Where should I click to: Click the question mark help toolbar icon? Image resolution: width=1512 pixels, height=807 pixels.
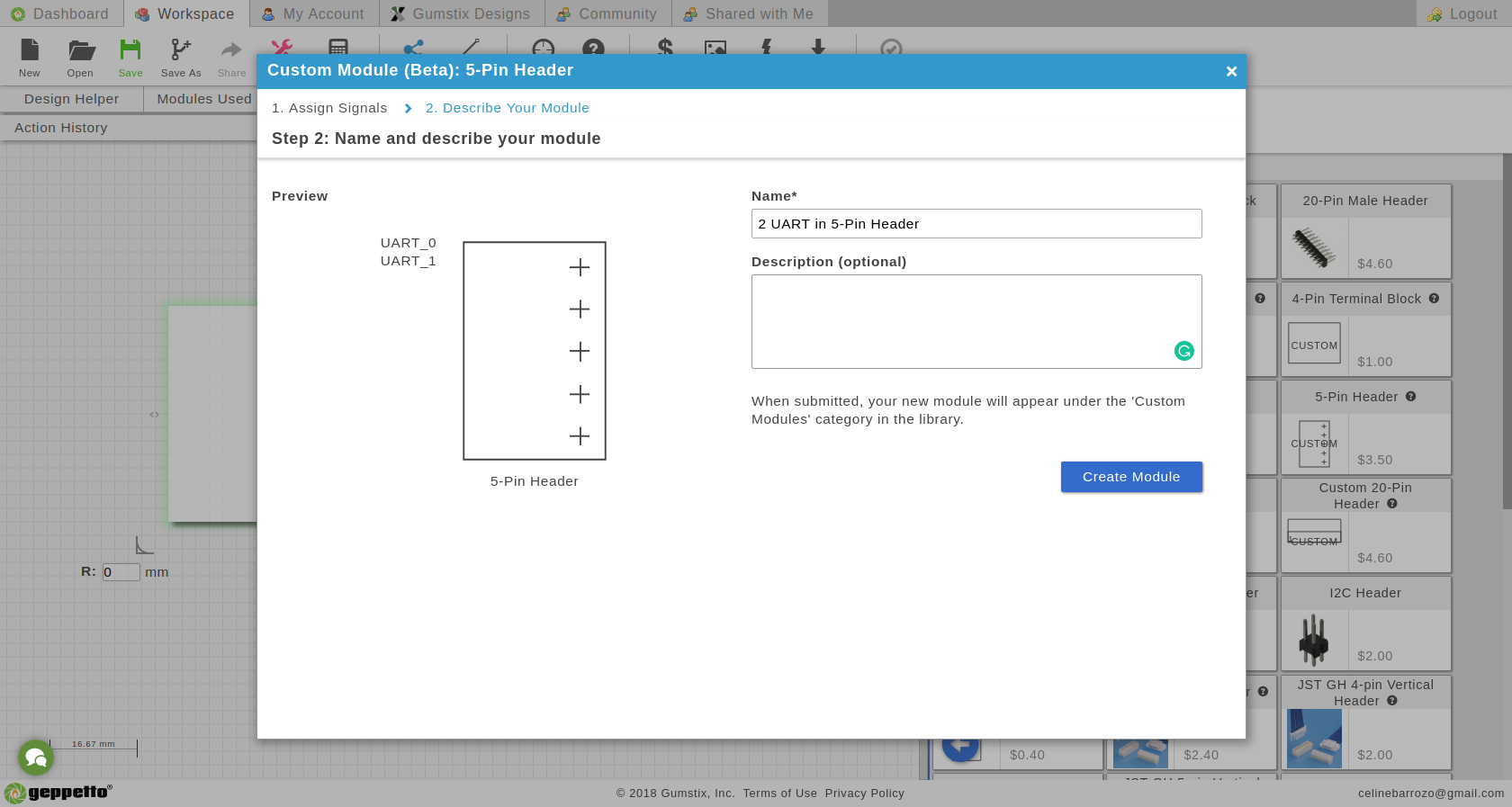593,48
